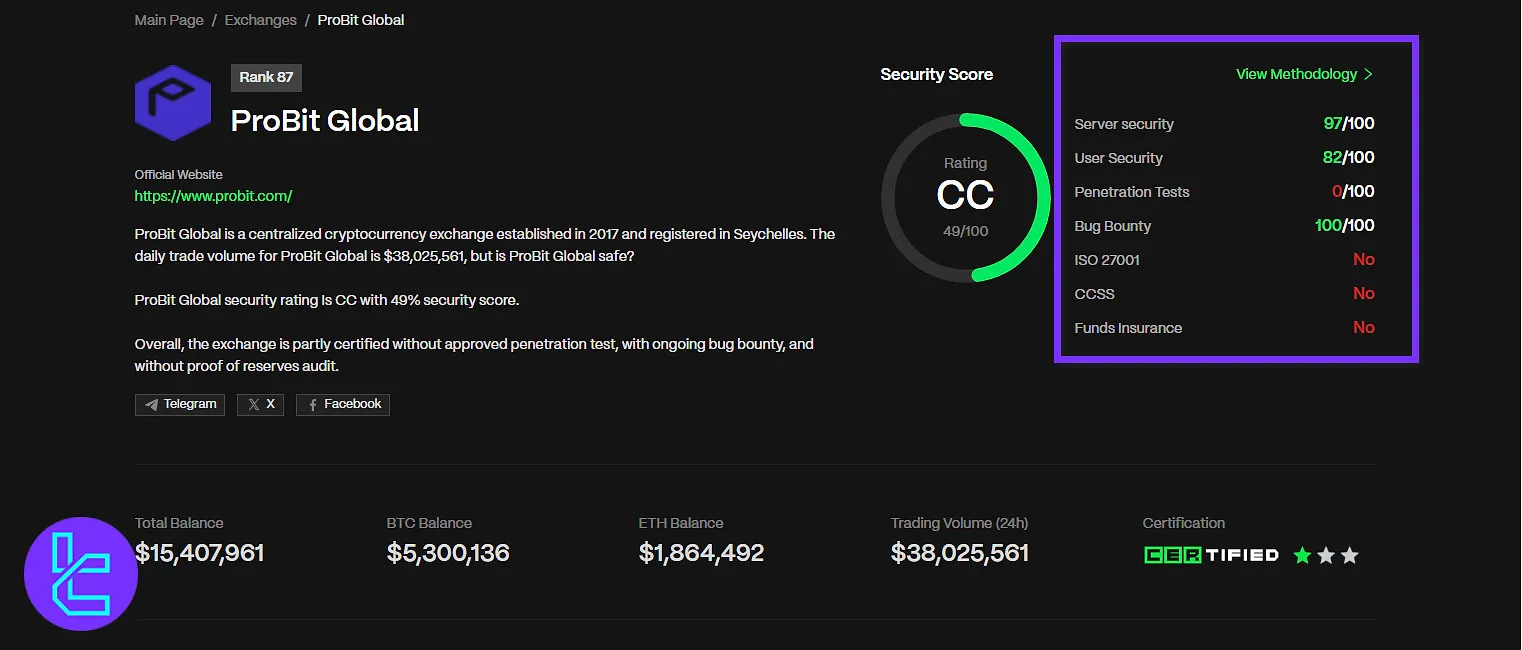Click the ProBit Global page title
Viewport: 1522px width, 650px height.
click(325, 121)
